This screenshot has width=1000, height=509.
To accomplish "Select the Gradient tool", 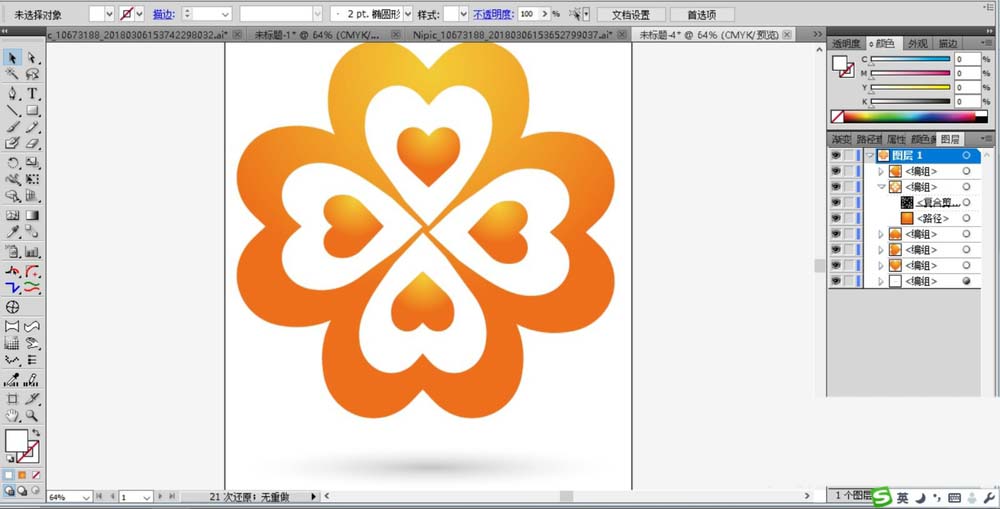I will pyautogui.click(x=32, y=216).
